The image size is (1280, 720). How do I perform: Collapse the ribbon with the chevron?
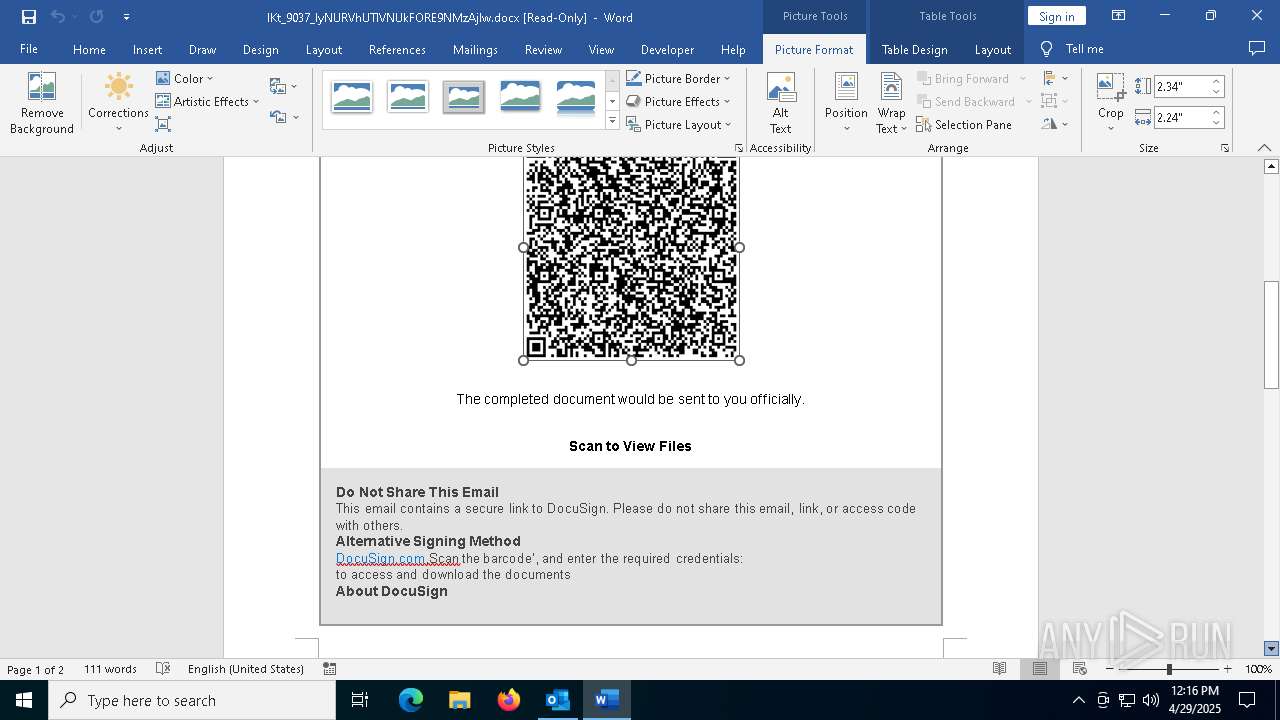(1265, 148)
